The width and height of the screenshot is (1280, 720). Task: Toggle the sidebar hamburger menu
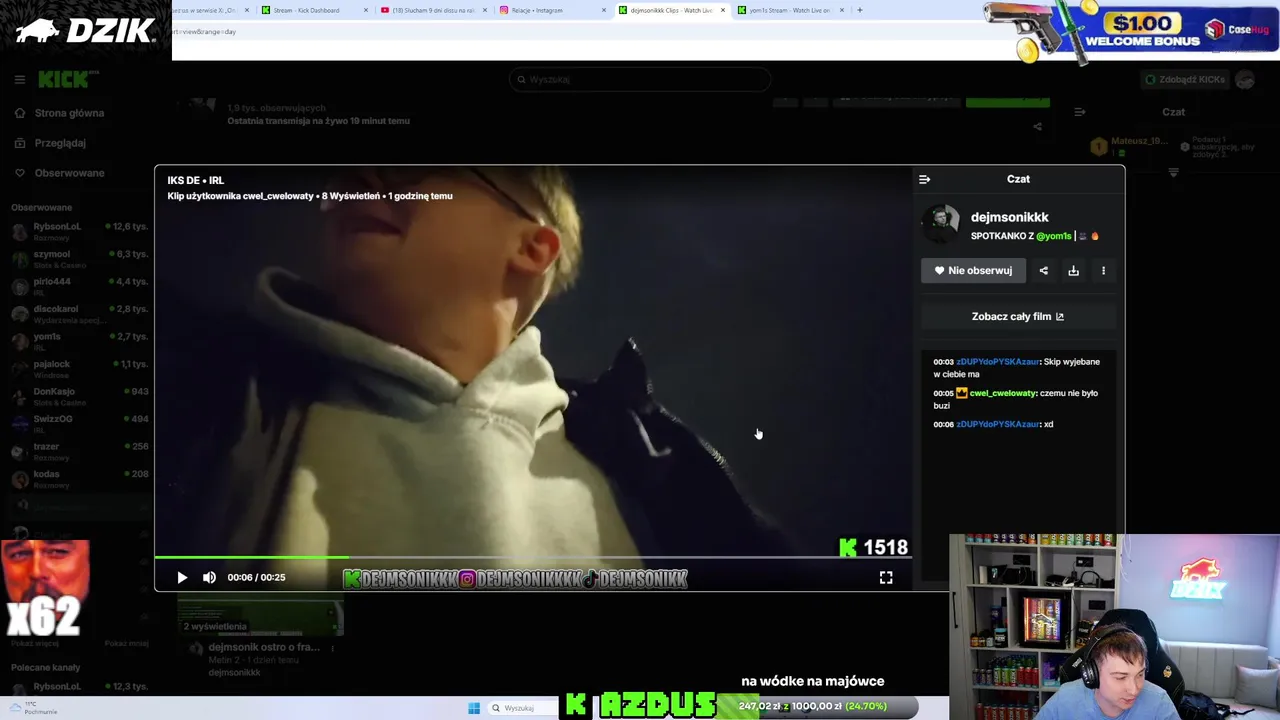coord(19,79)
